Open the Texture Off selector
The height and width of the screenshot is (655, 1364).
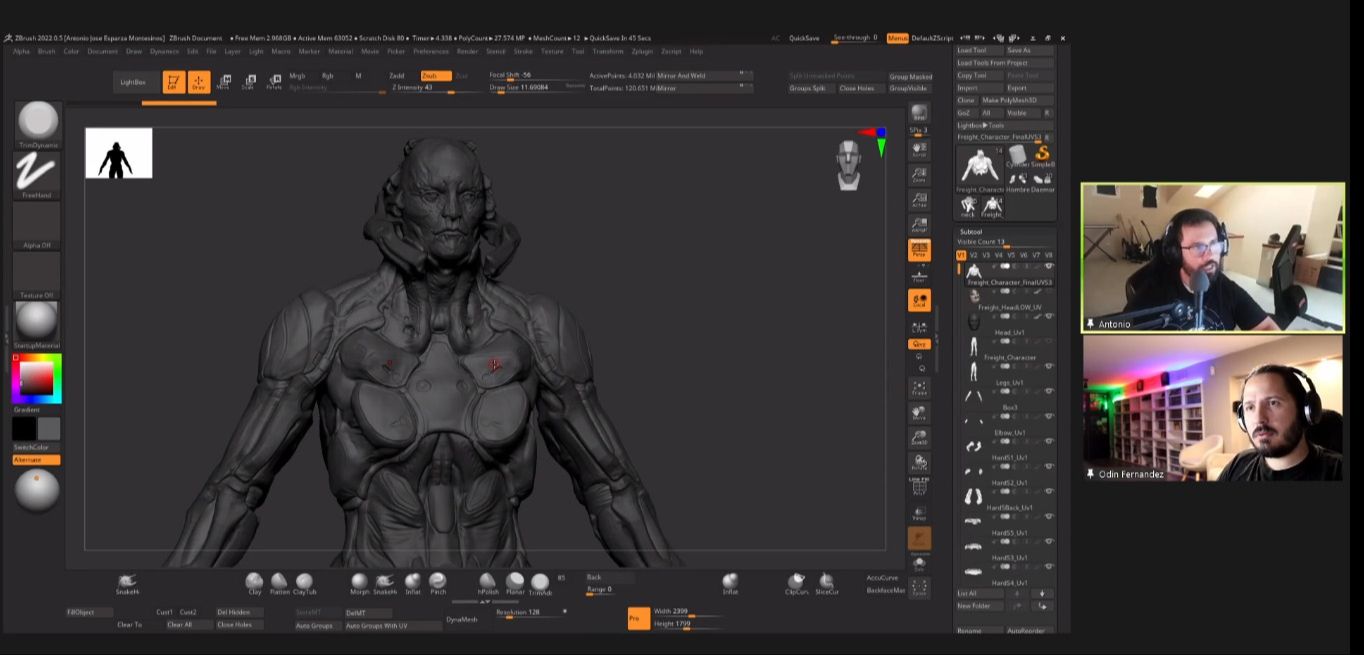(38, 275)
